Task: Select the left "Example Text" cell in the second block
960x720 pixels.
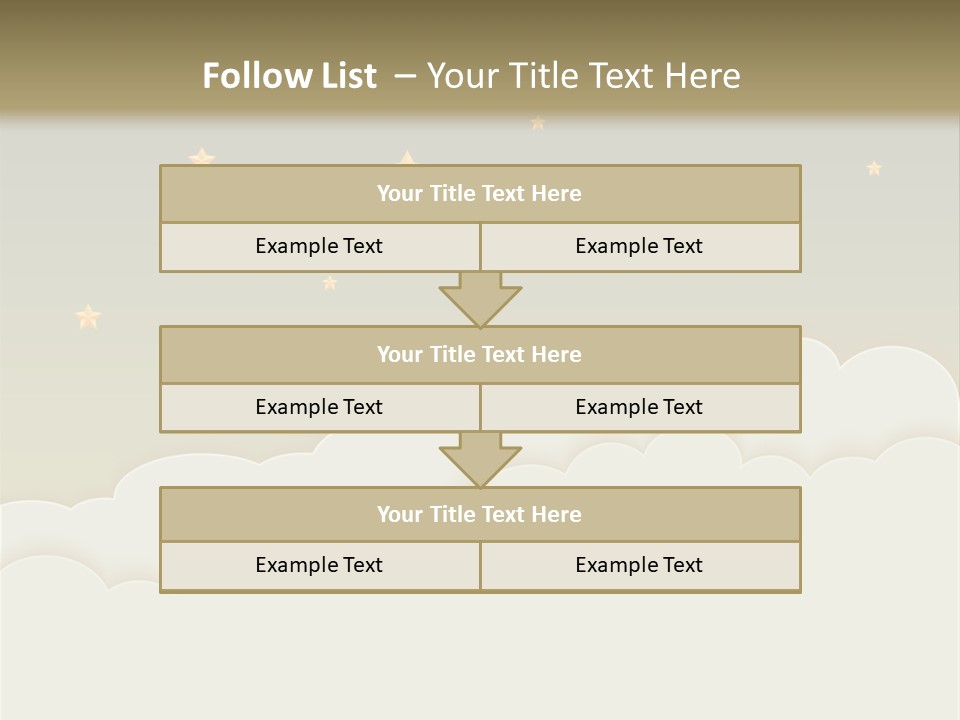Action: coord(319,407)
